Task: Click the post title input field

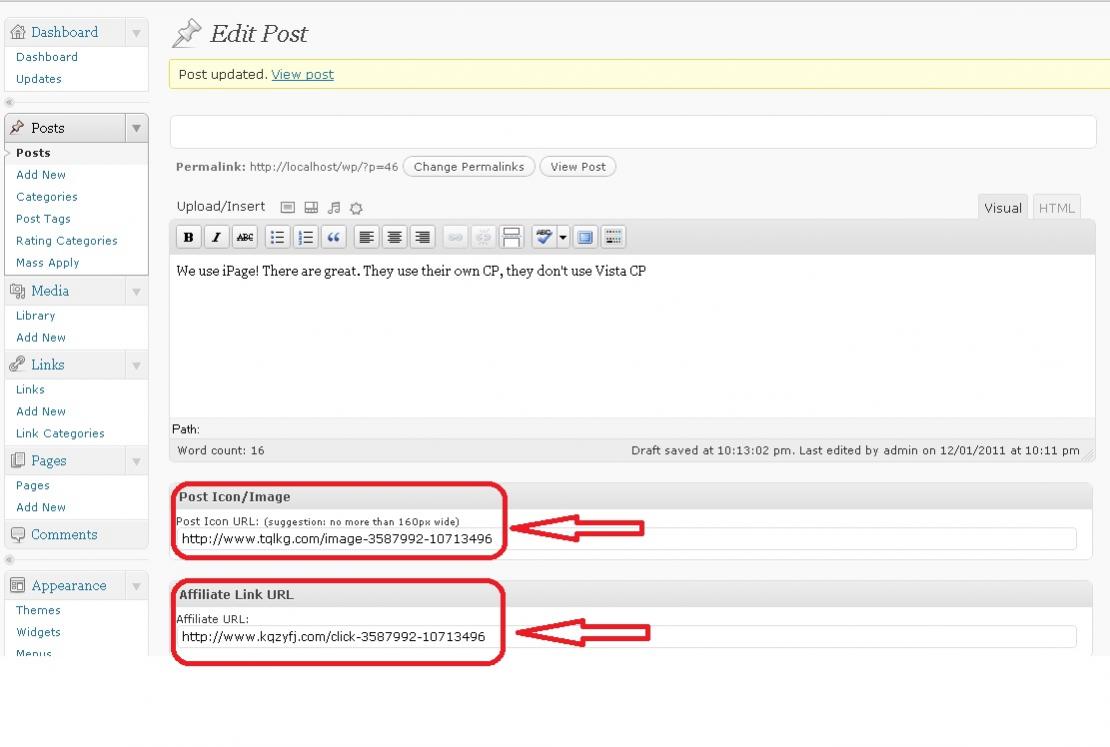Action: tap(633, 132)
